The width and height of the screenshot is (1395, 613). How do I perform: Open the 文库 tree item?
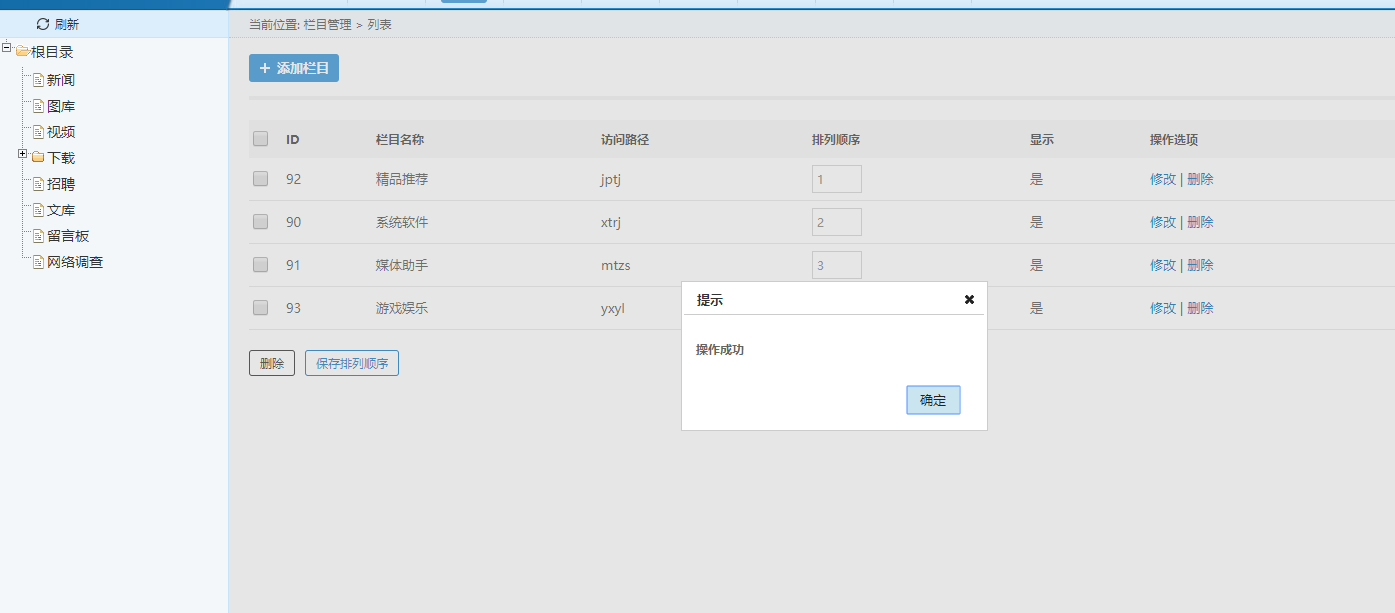tap(61, 210)
